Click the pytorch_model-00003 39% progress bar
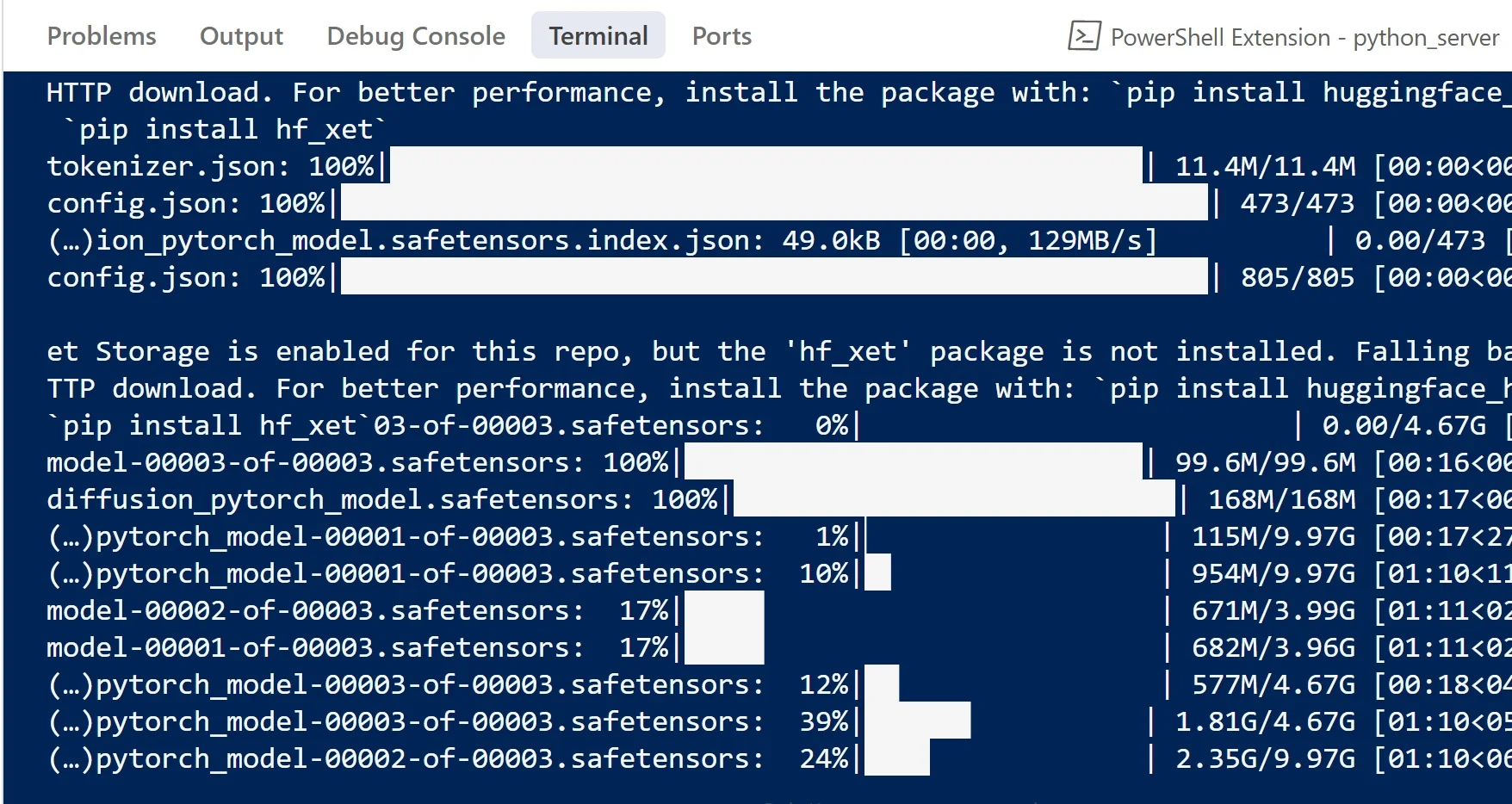 [x=1007, y=721]
